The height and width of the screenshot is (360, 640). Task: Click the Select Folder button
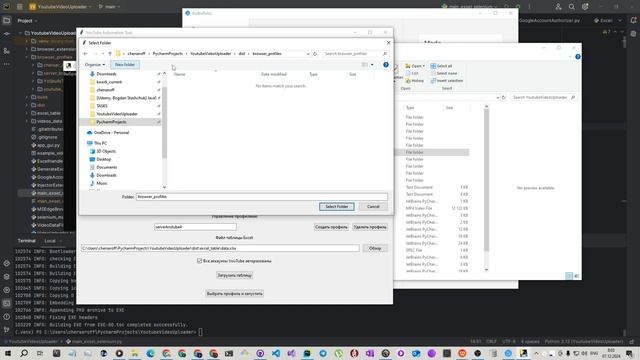point(337,207)
